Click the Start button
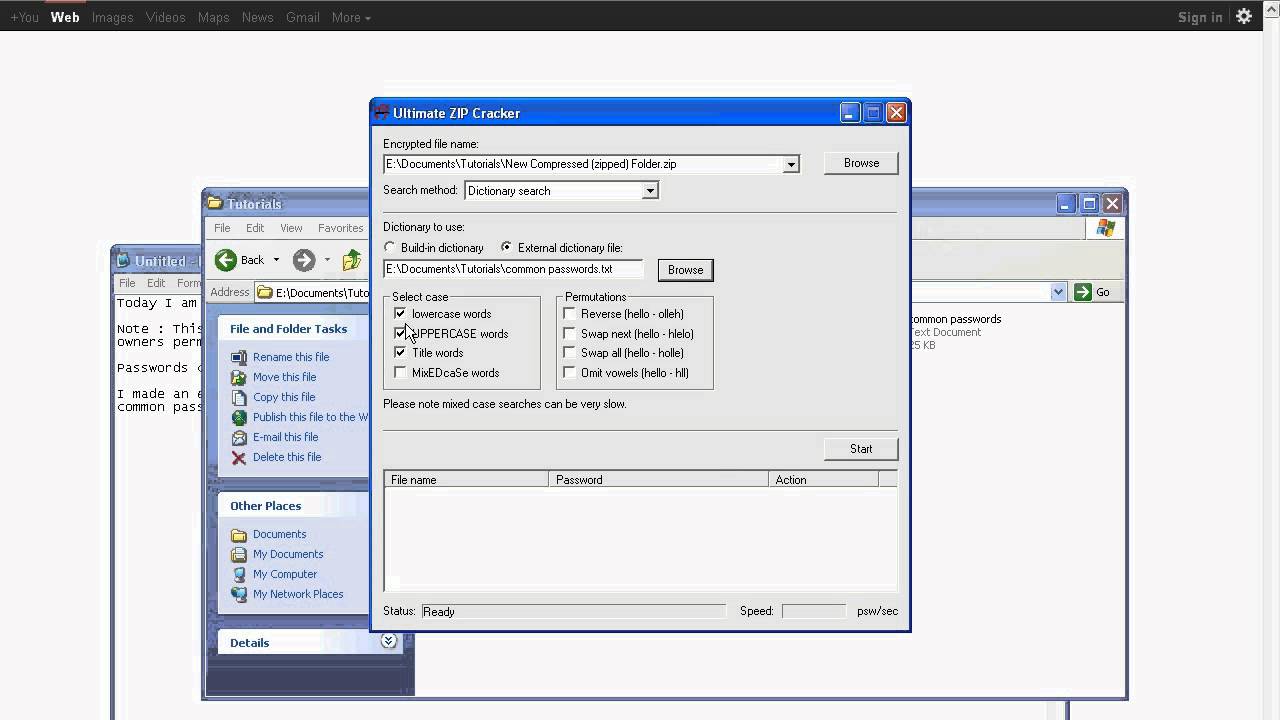This screenshot has width=1280, height=720. (x=861, y=449)
